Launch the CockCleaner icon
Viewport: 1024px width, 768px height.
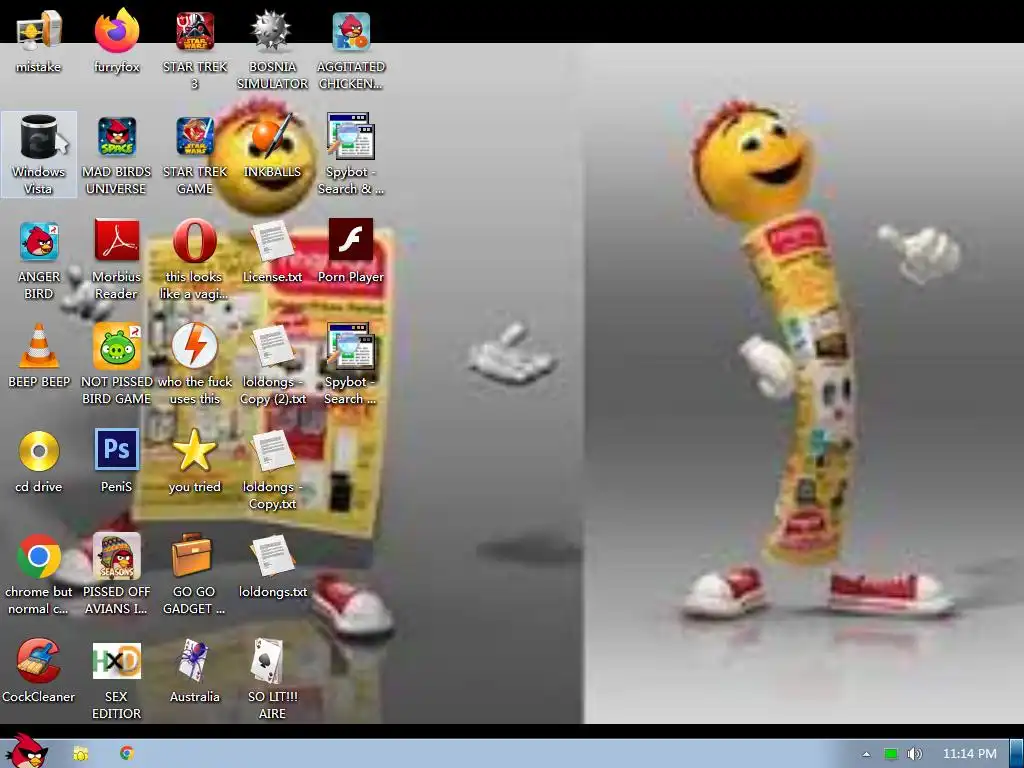point(38,661)
